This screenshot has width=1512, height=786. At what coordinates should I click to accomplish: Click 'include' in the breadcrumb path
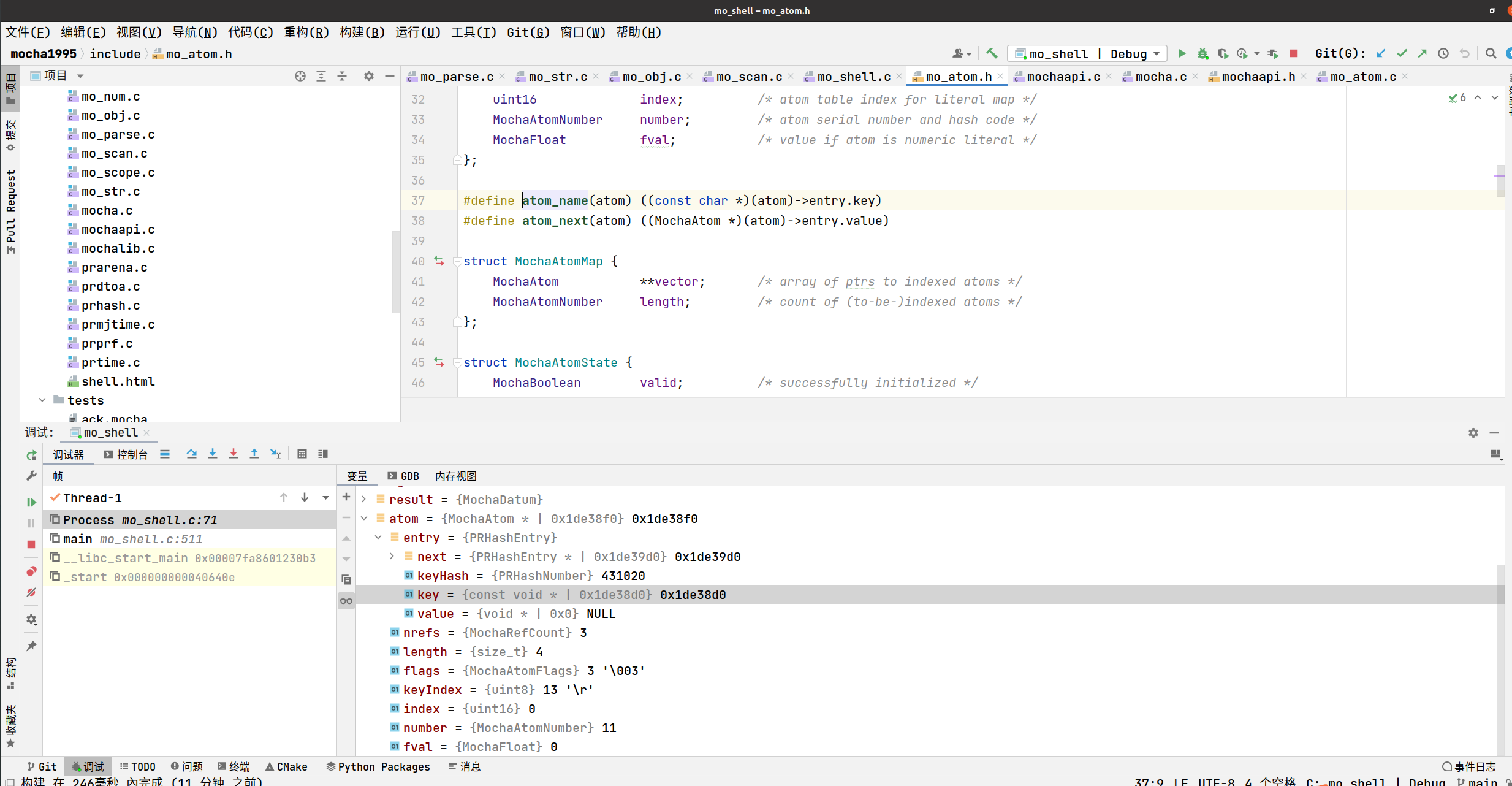(x=115, y=54)
